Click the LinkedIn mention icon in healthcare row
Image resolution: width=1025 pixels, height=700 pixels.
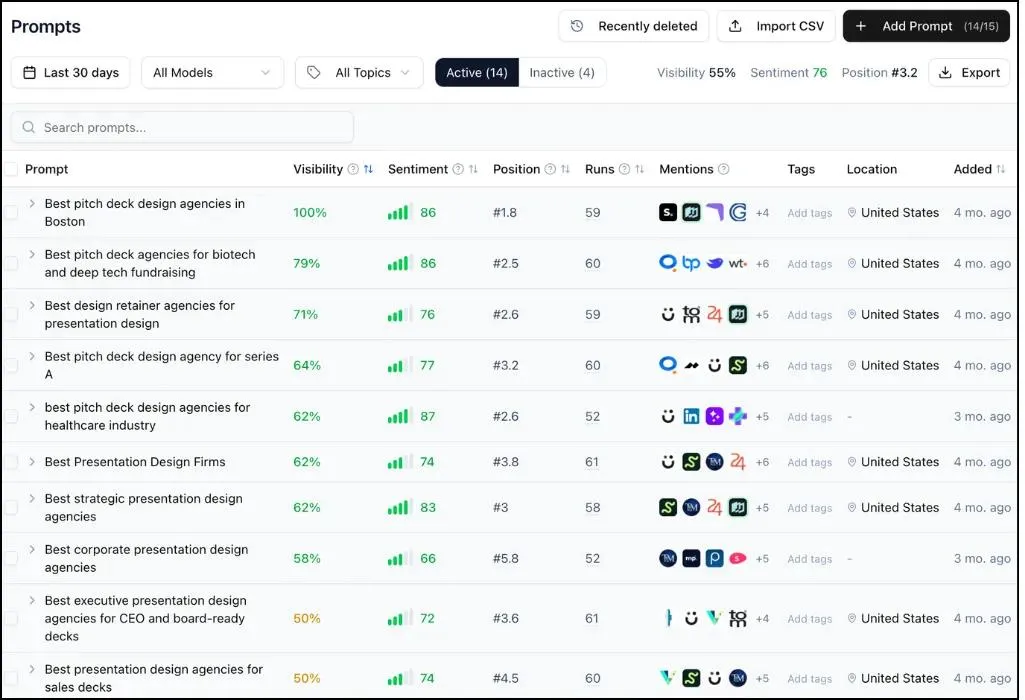691,416
